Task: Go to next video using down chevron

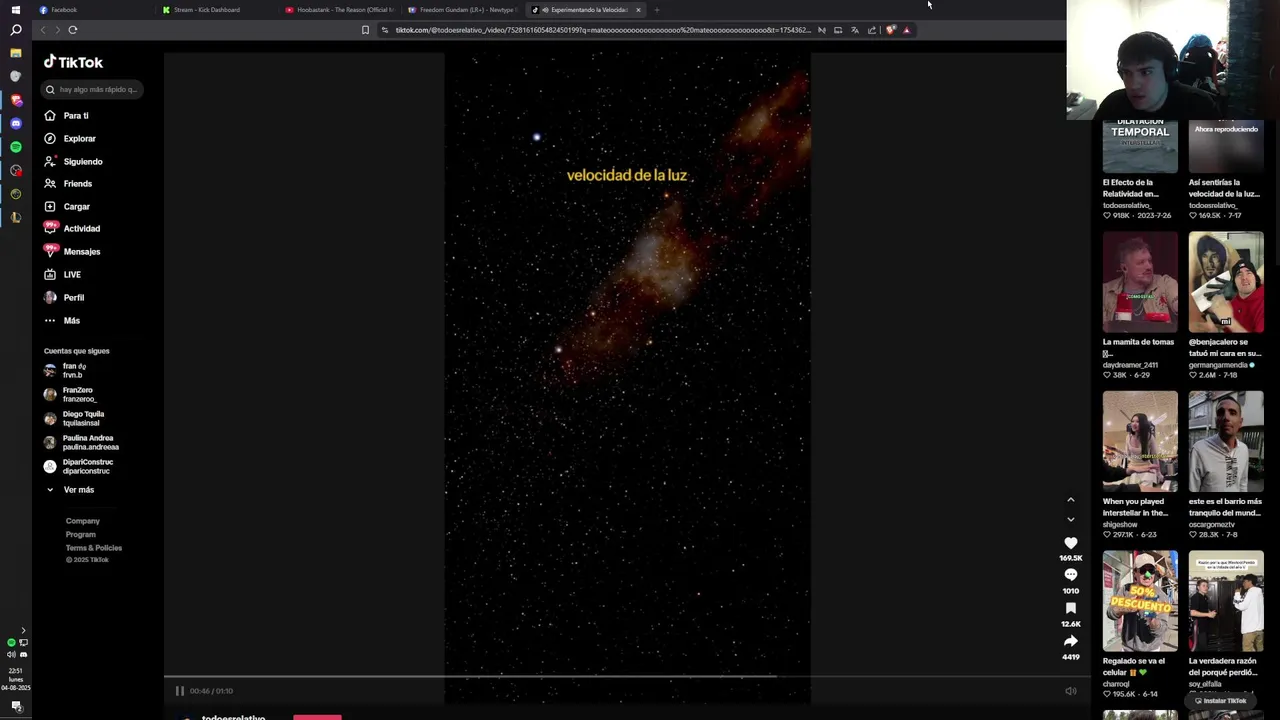Action: click(1071, 520)
